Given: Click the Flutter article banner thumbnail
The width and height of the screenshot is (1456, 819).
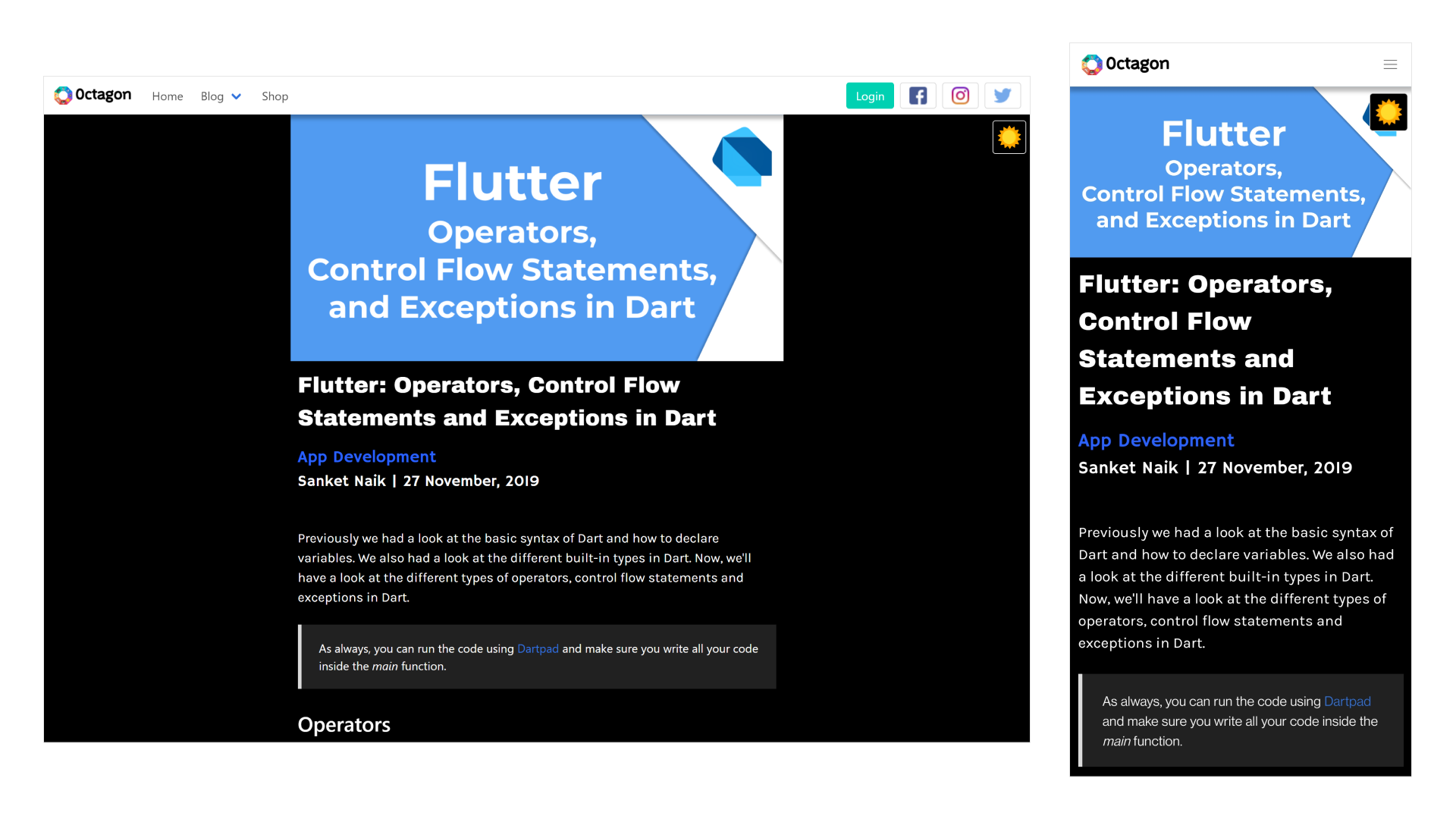Looking at the screenshot, I should tap(537, 237).
